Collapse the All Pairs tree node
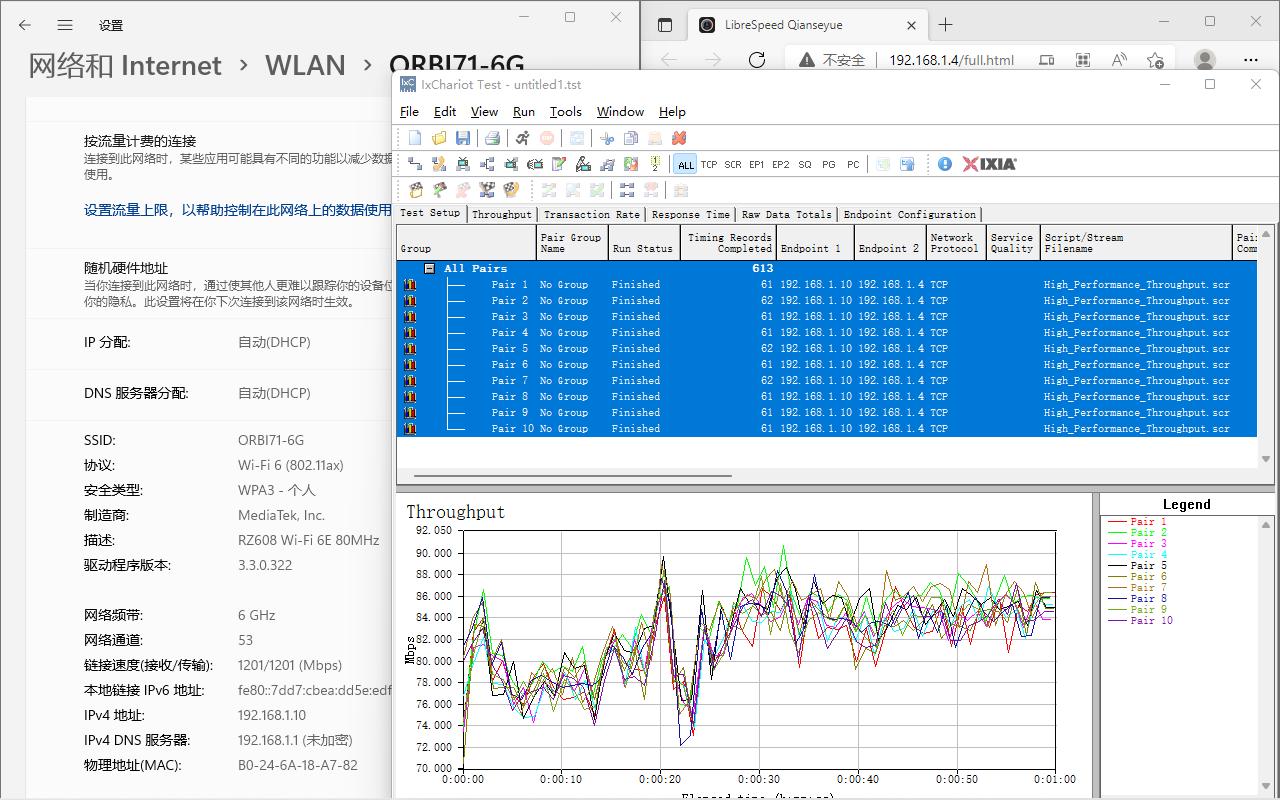 coord(428,268)
